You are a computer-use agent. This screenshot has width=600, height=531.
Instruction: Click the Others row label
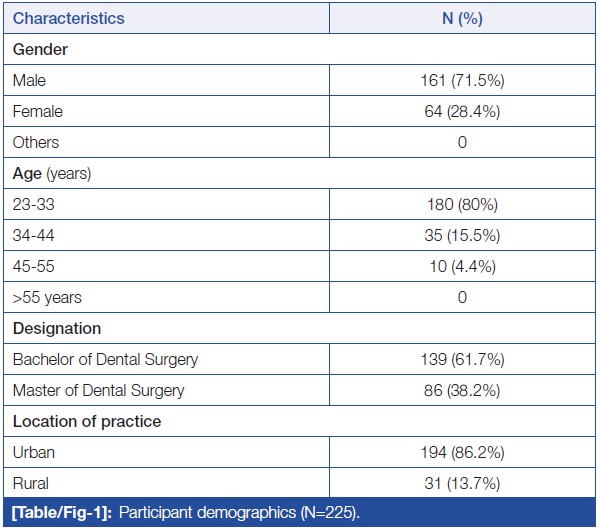tap(36, 142)
